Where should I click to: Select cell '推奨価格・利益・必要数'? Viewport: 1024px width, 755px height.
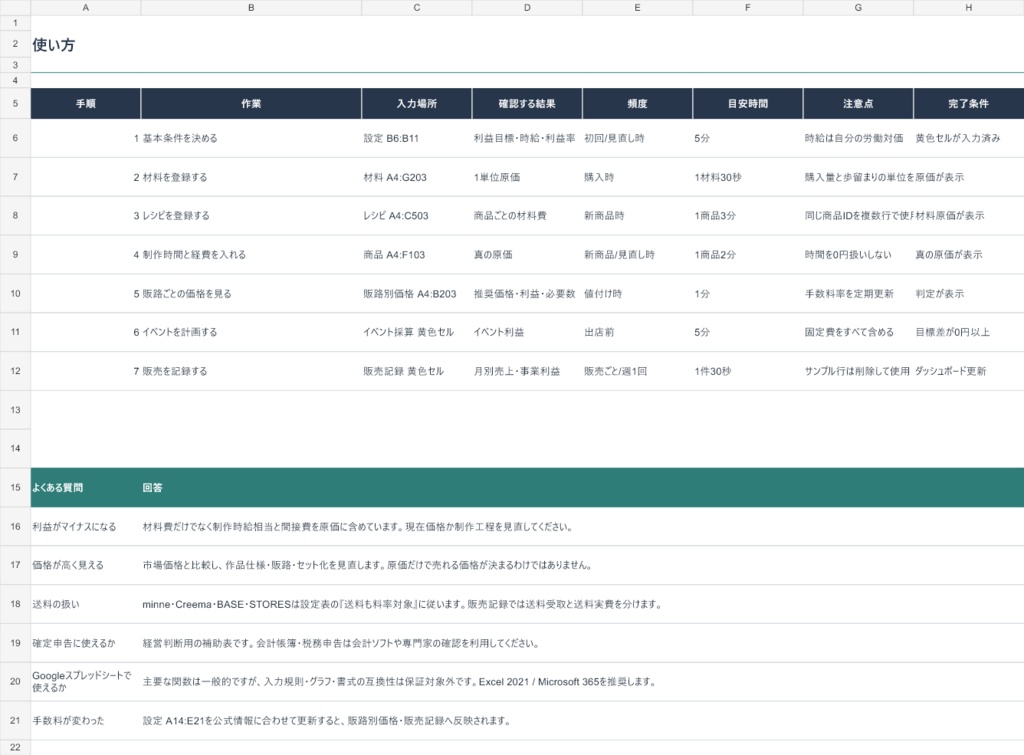(527, 294)
